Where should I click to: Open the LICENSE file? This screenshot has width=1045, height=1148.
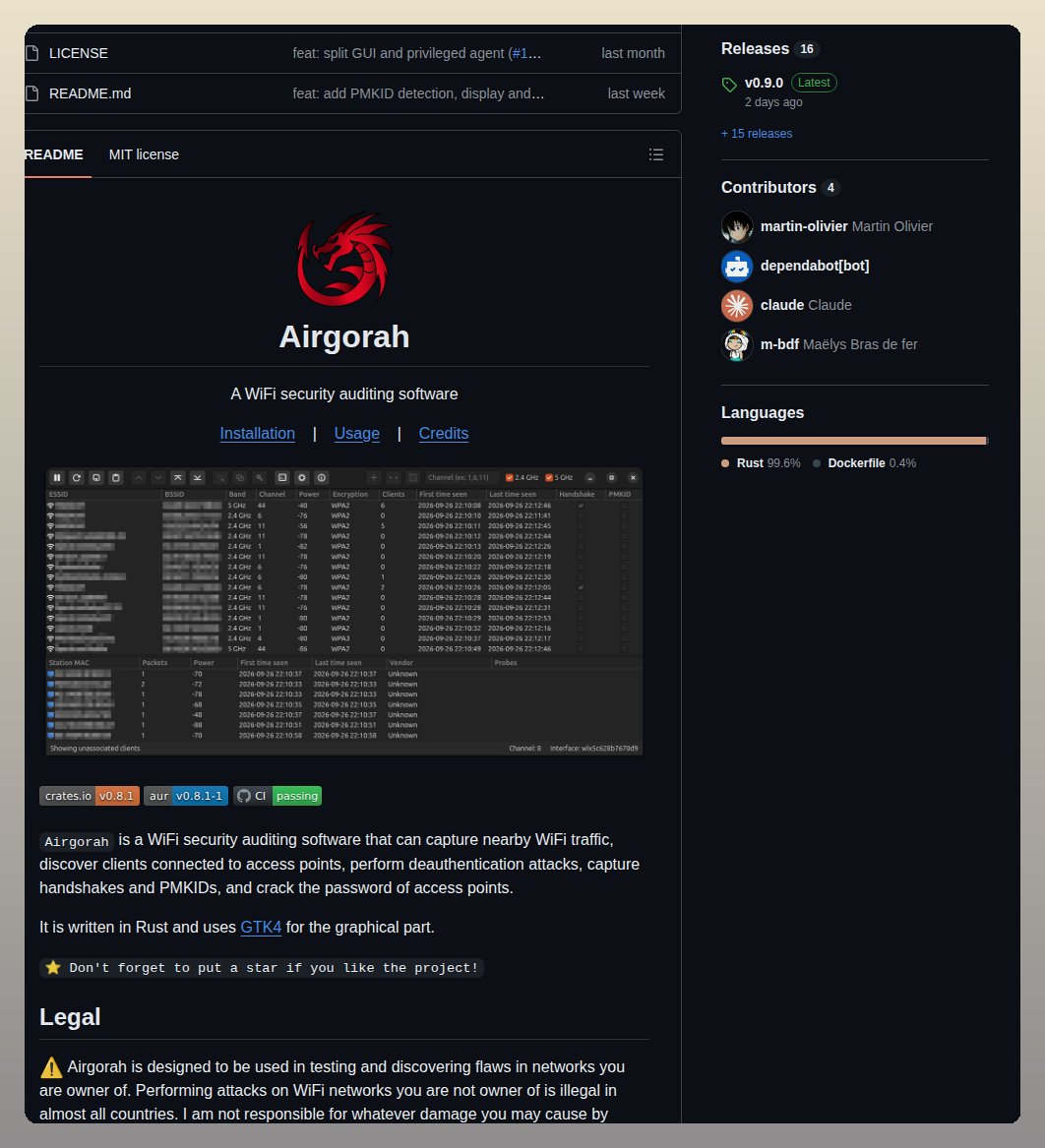(x=79, y=53)
